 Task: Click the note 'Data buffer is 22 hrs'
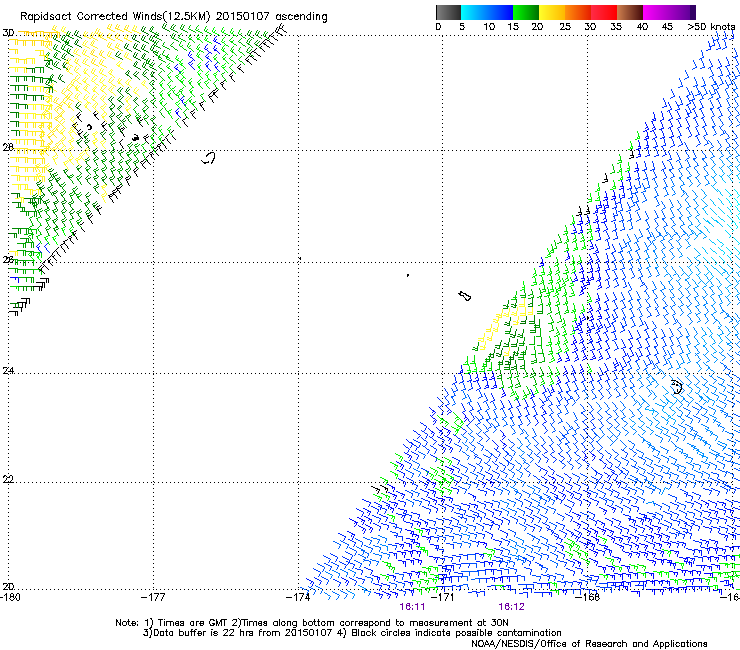point(203,633)
